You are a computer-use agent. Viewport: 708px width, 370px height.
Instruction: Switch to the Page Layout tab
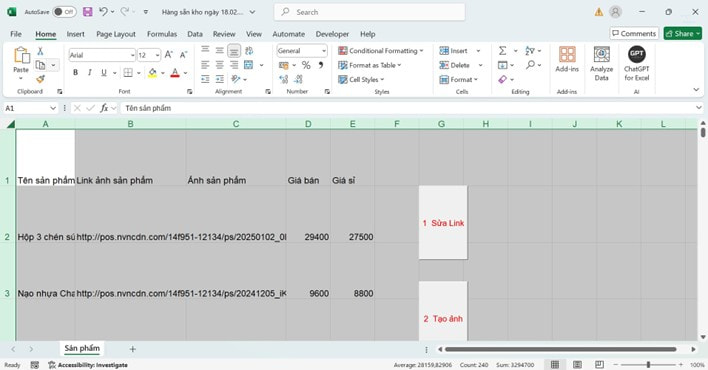coord(116,34)
